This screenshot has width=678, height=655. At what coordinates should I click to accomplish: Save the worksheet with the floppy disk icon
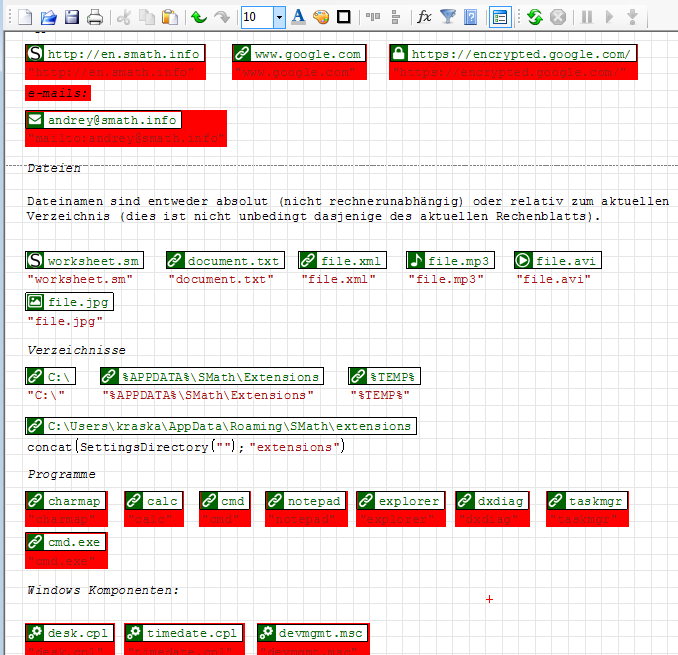pos(71,17)
